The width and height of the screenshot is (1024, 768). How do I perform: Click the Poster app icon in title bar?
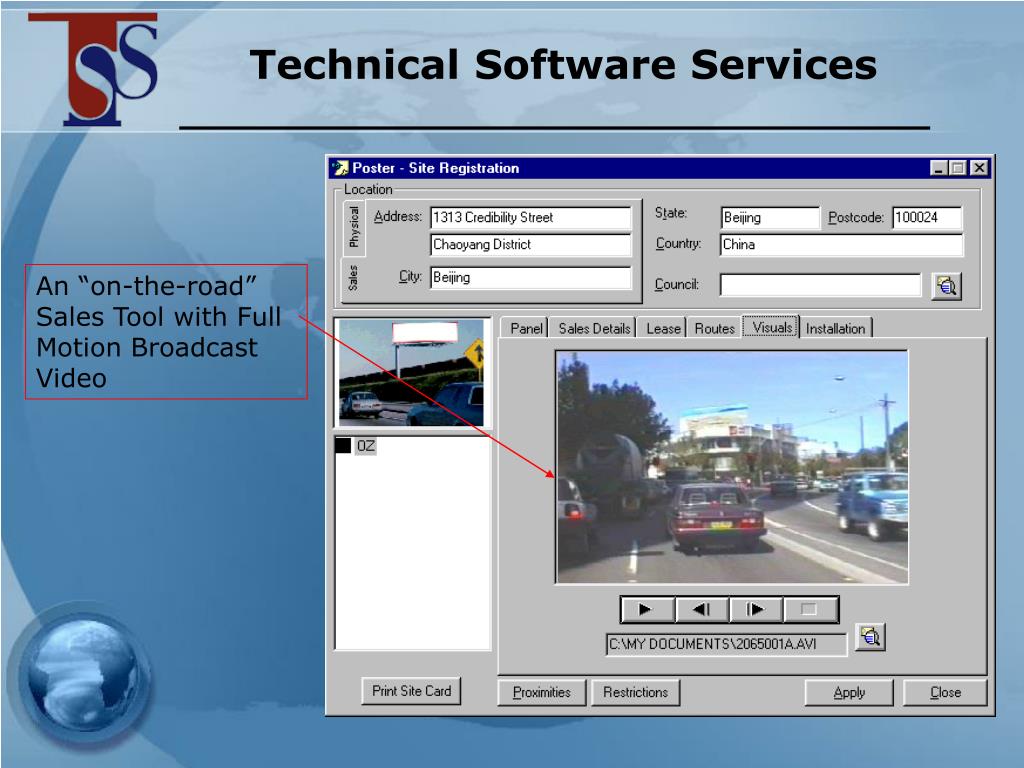coord(340,168)
